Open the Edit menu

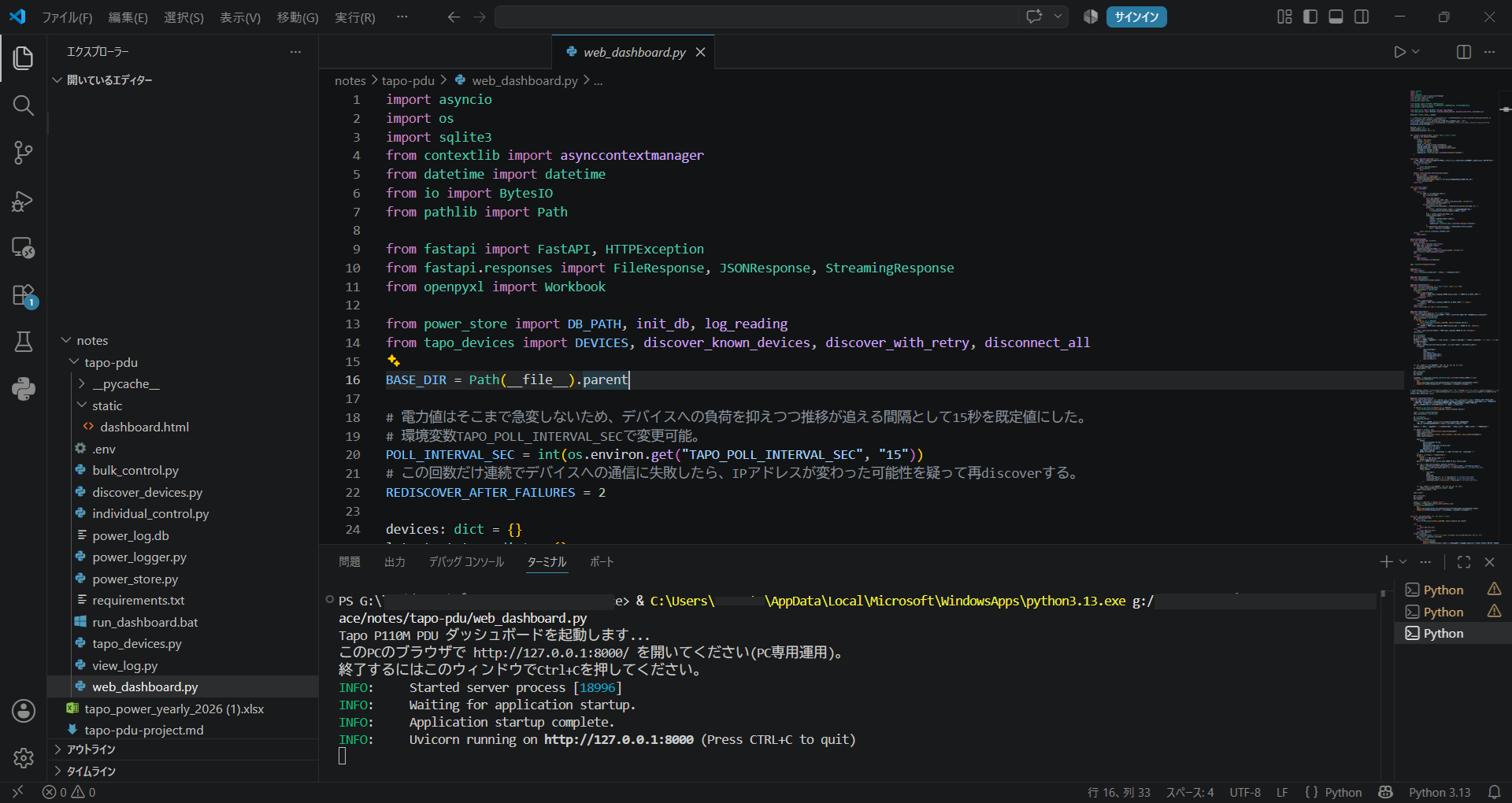coord(128,17)
